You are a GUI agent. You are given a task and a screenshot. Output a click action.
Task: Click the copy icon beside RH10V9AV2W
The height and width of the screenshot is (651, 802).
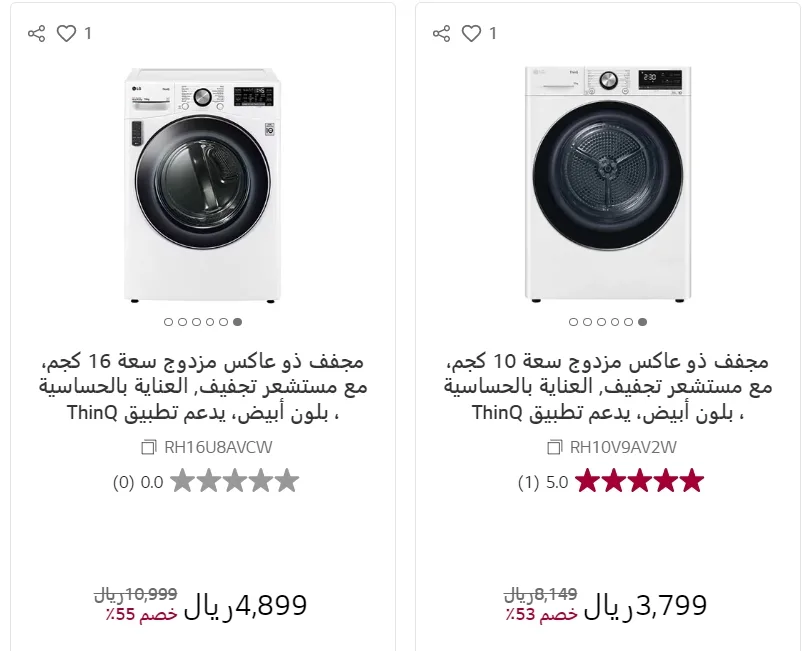[554, 447]
